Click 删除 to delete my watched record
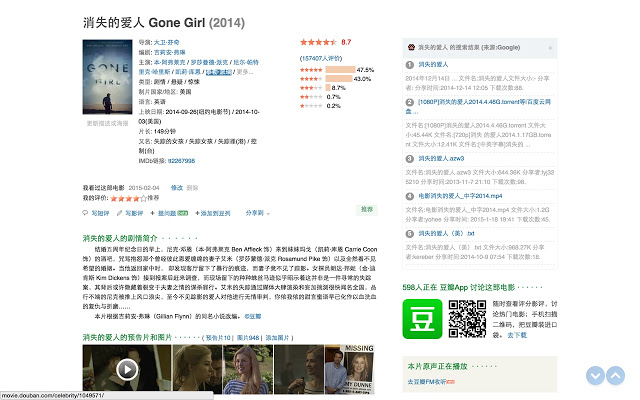640x400 pixels. [x=192, y=188]
